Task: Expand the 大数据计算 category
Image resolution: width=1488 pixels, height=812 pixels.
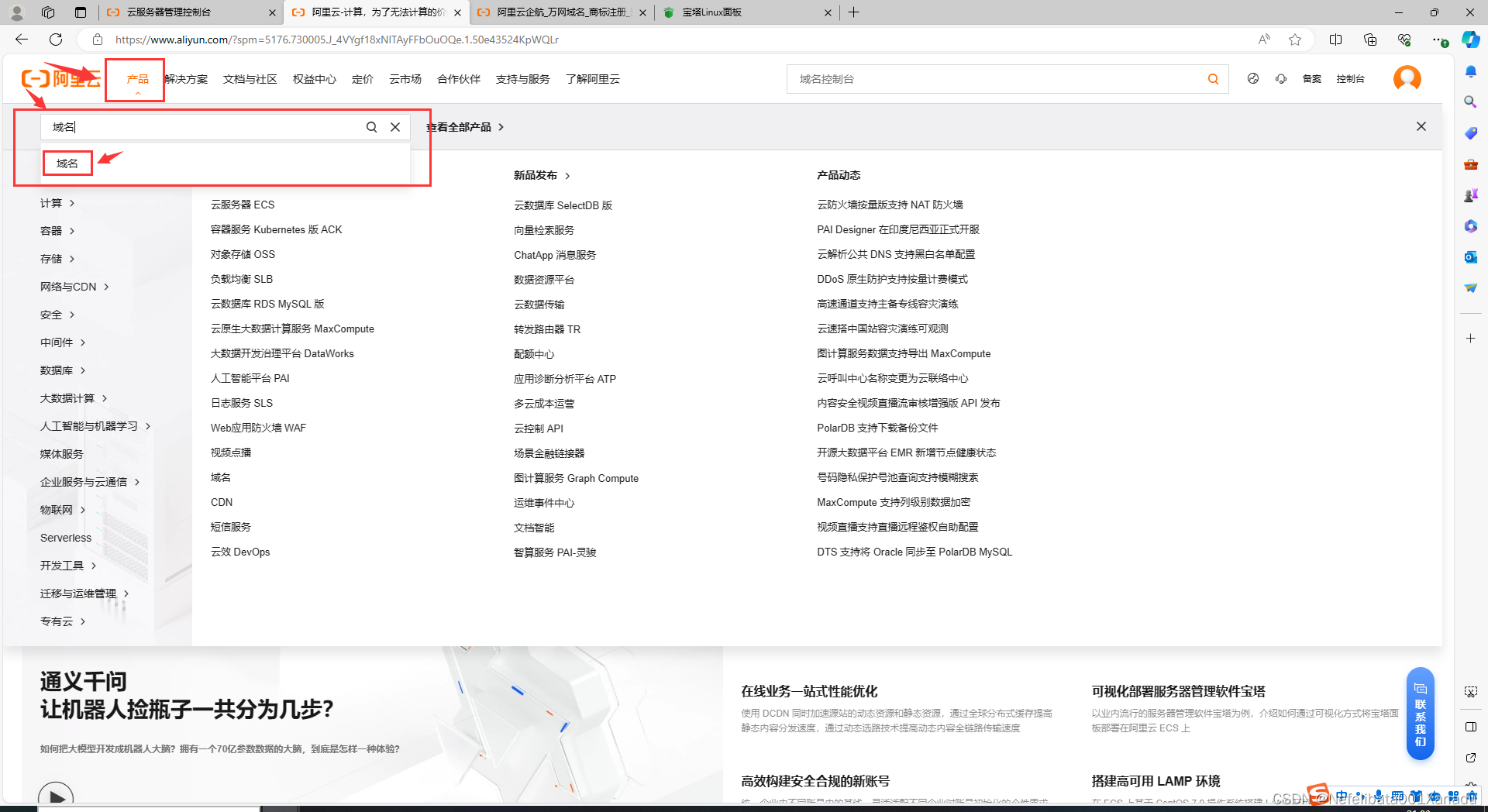Action: click(74, 398)
